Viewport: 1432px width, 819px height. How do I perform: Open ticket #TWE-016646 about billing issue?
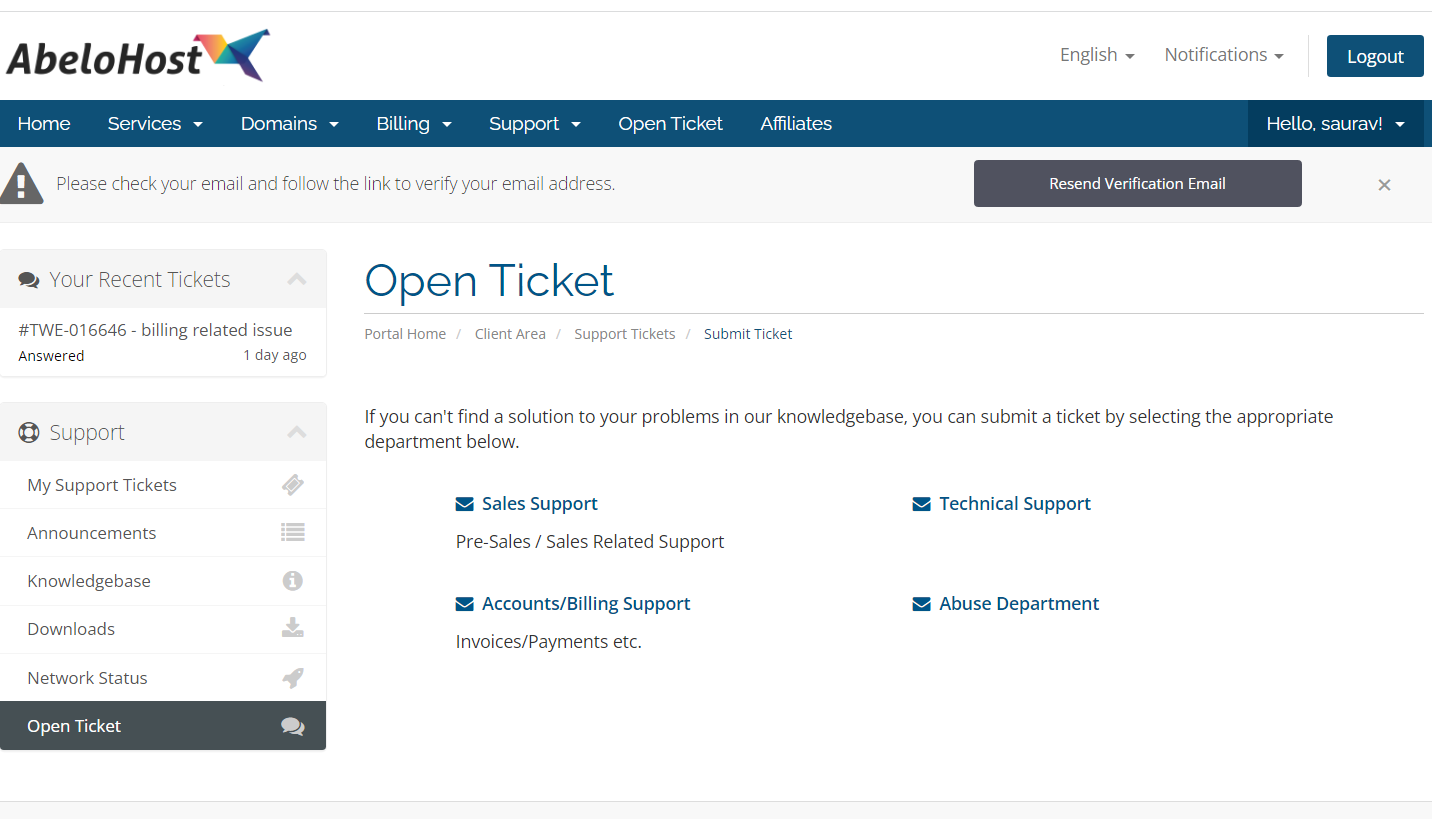[155, 329]
